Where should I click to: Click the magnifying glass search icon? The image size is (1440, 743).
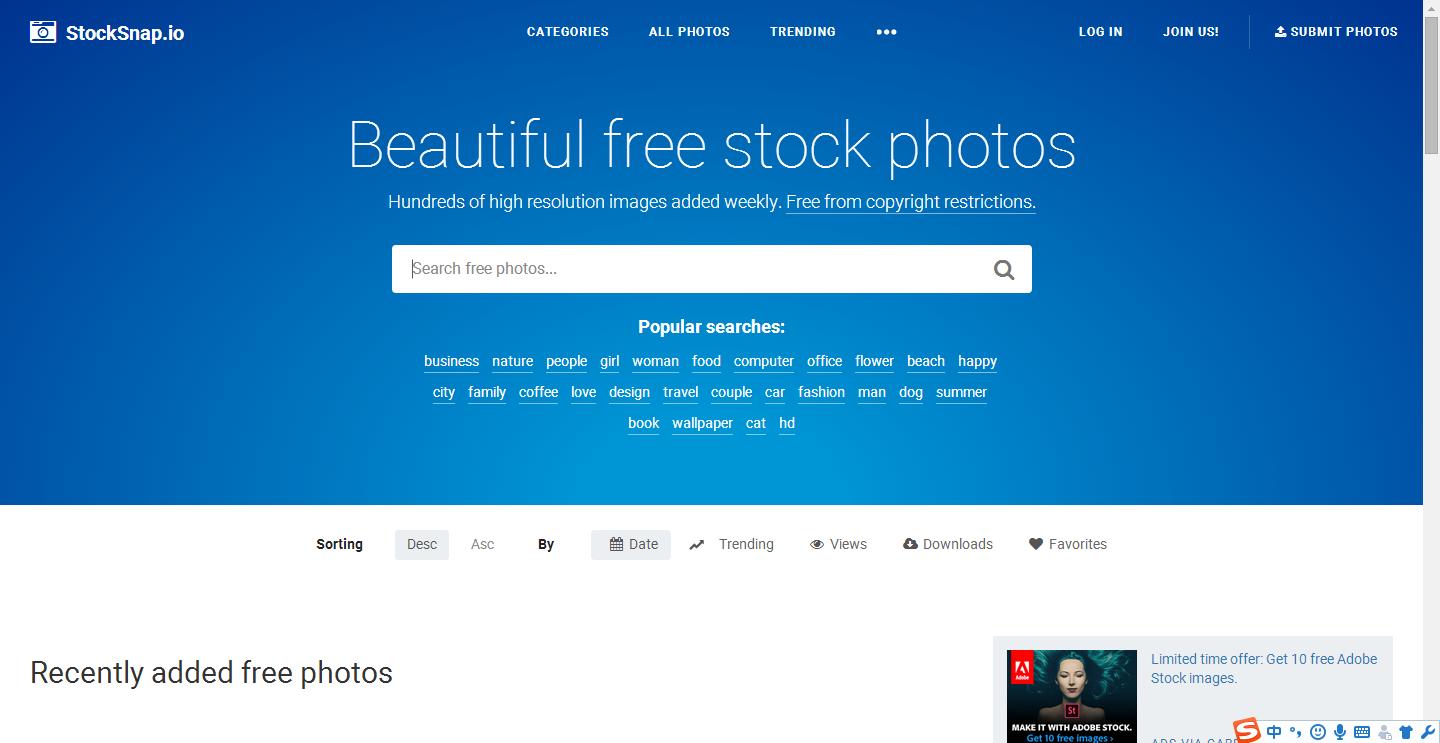(1004, 269)
